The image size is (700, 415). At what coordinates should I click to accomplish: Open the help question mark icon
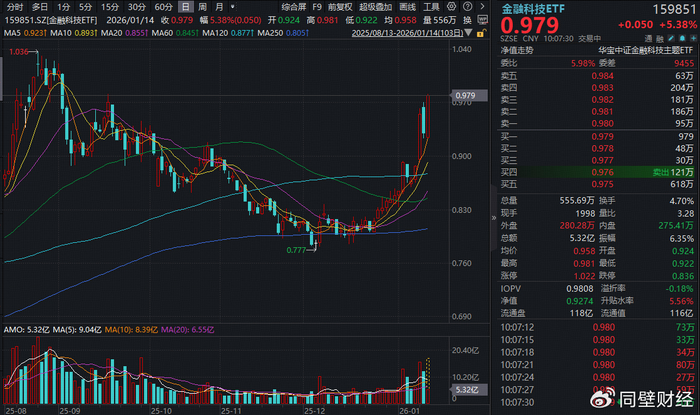[467, 7]
